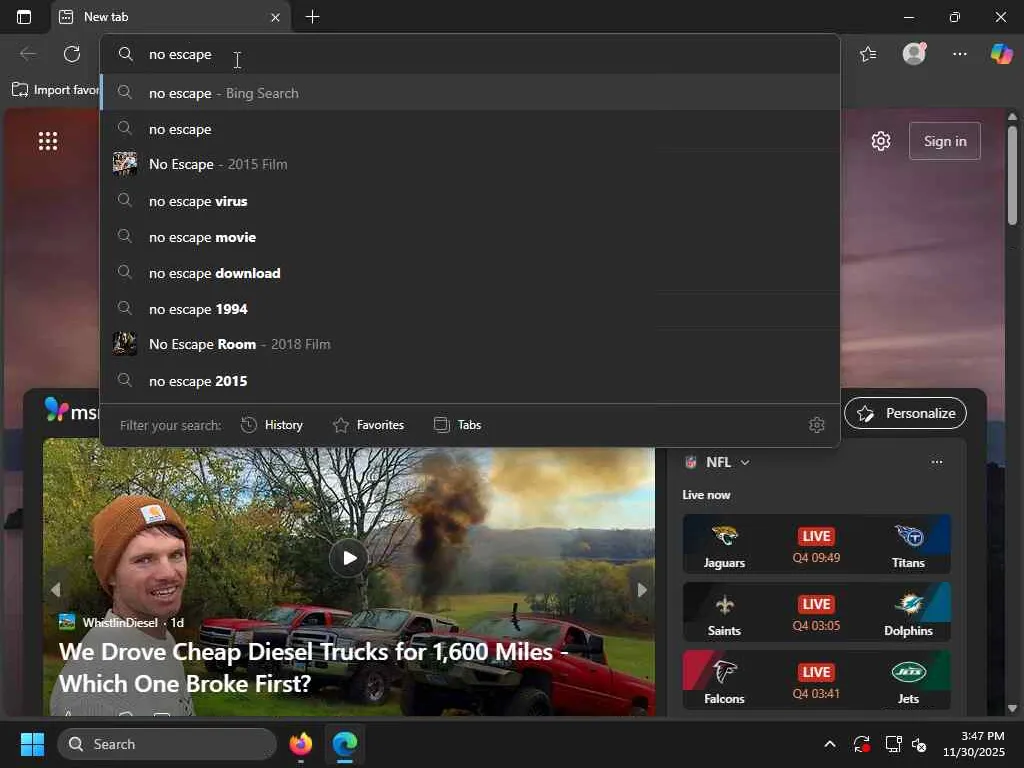Open a new tab with plus button
Image resolution: width=1024 pixels, height=768 pixels.
pos(313,17)
